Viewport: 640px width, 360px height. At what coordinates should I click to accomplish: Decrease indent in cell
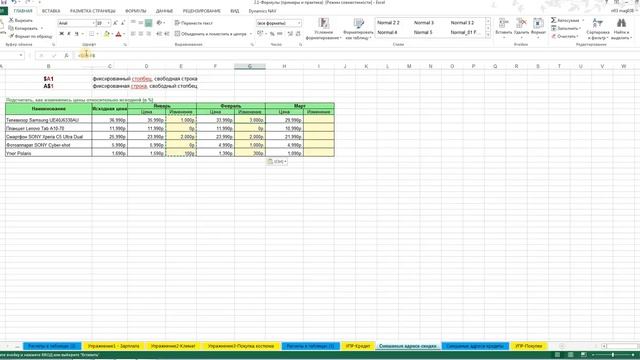[x=159, y=34]
